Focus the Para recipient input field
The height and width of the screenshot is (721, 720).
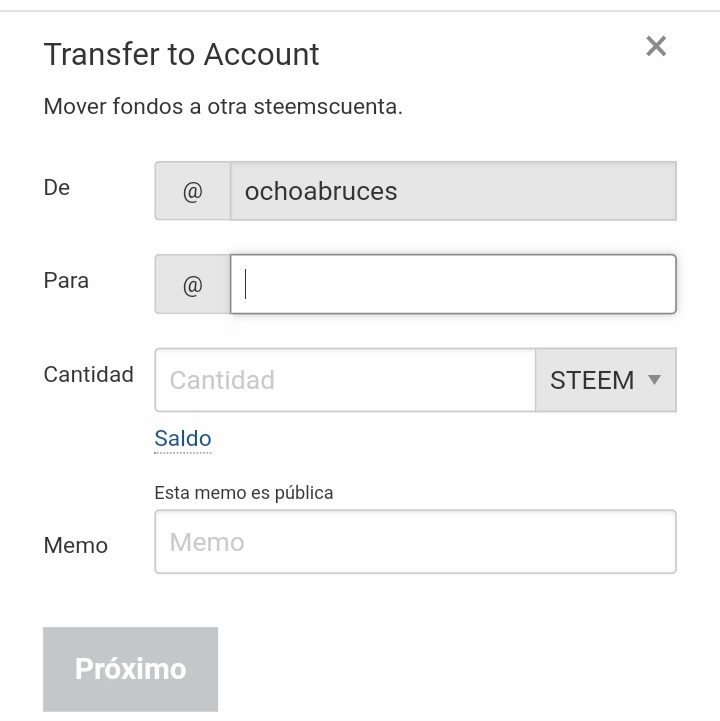click(453, 285)
